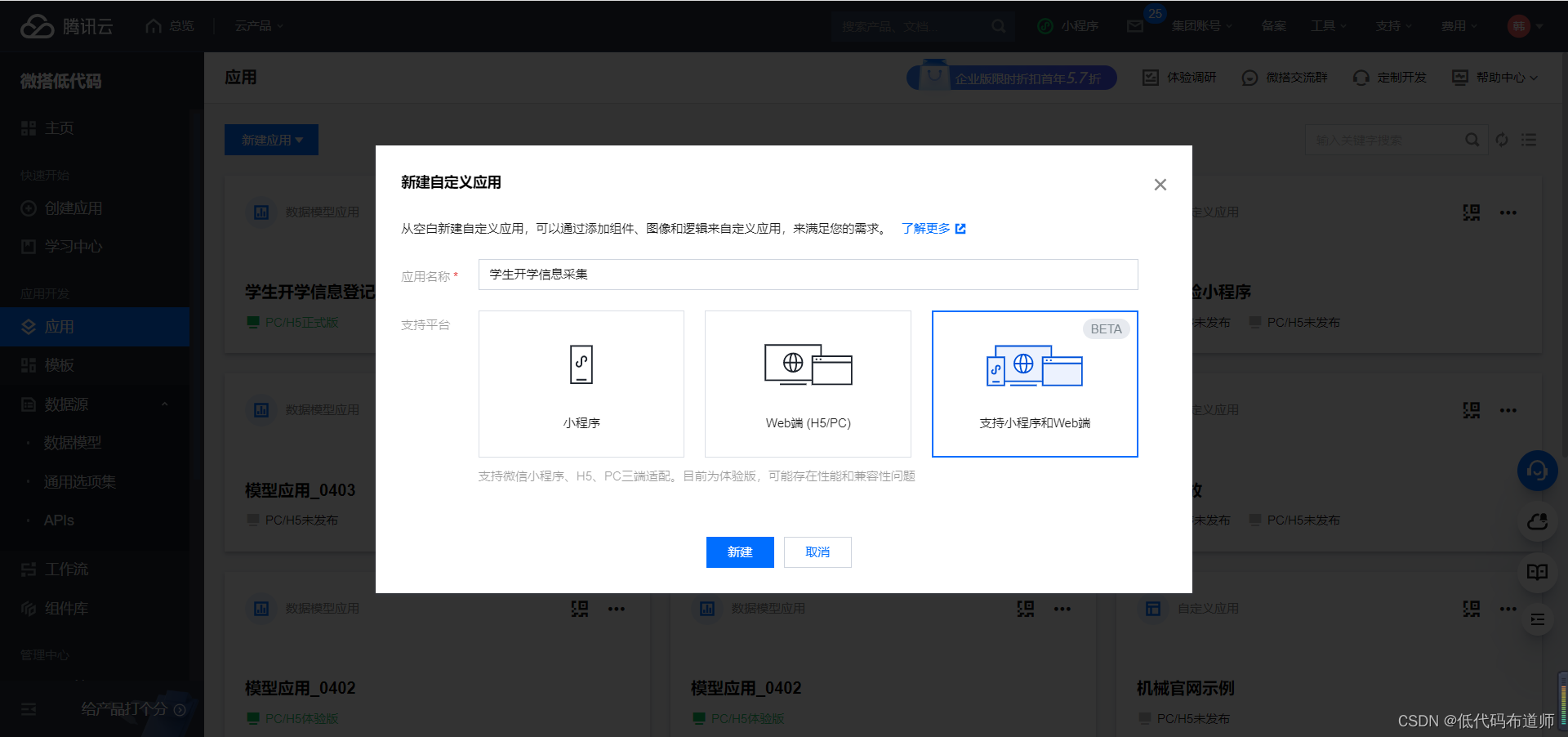Click the floating list collapse icon
The height and width of the screenshot is (737, 1568).
[1537, 620]
